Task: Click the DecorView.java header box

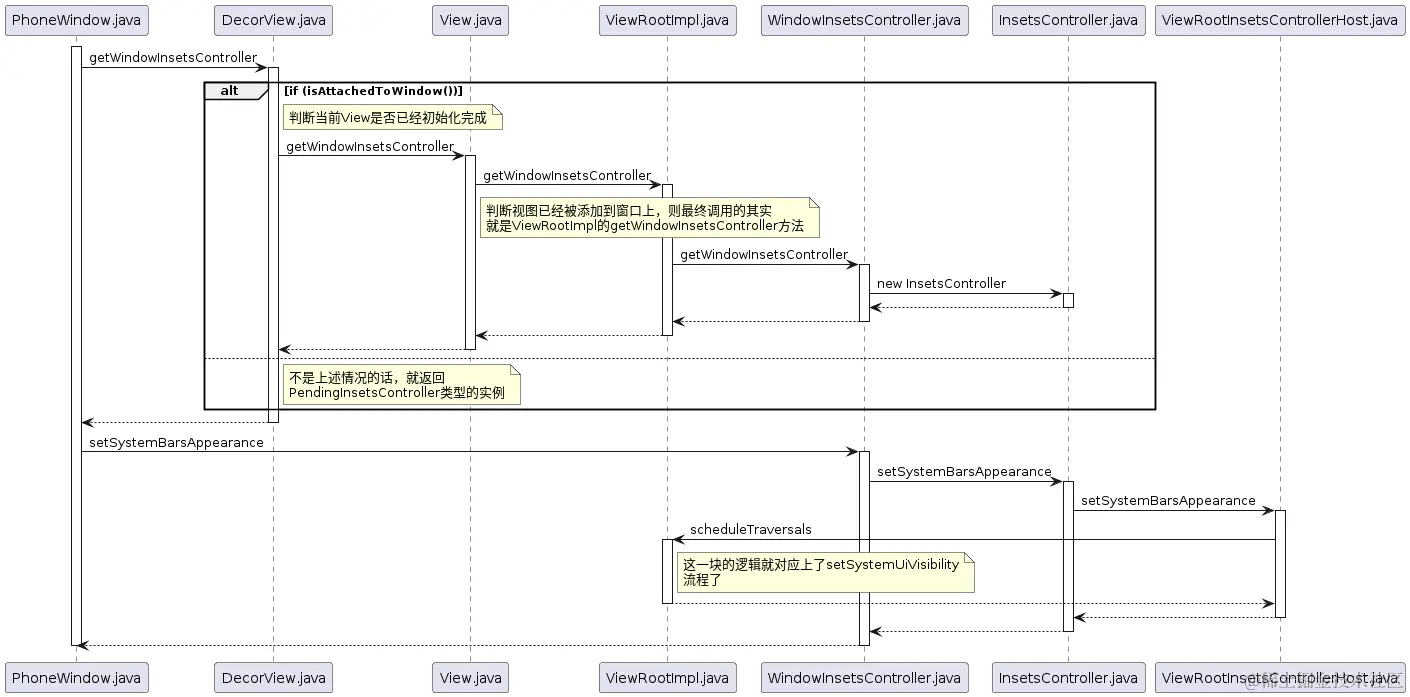Action: [x=273, y=19]
